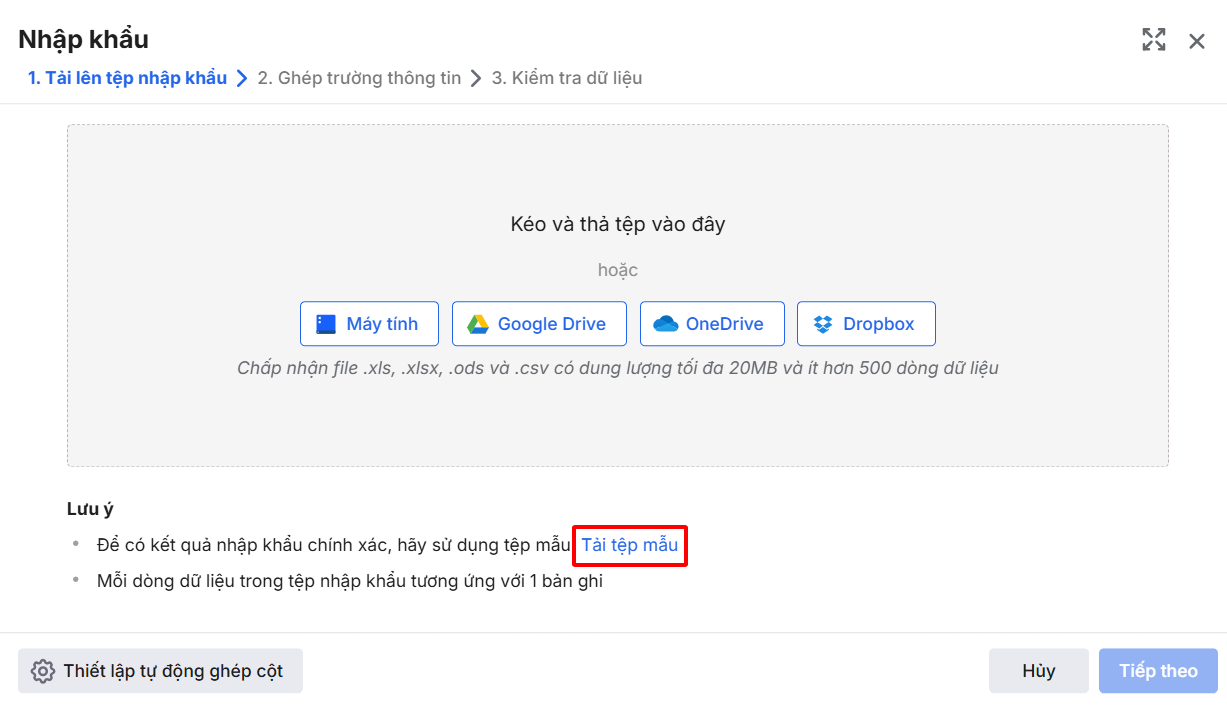Click the chevron before step 3
1227x722 pixels.
pos(476,78)
